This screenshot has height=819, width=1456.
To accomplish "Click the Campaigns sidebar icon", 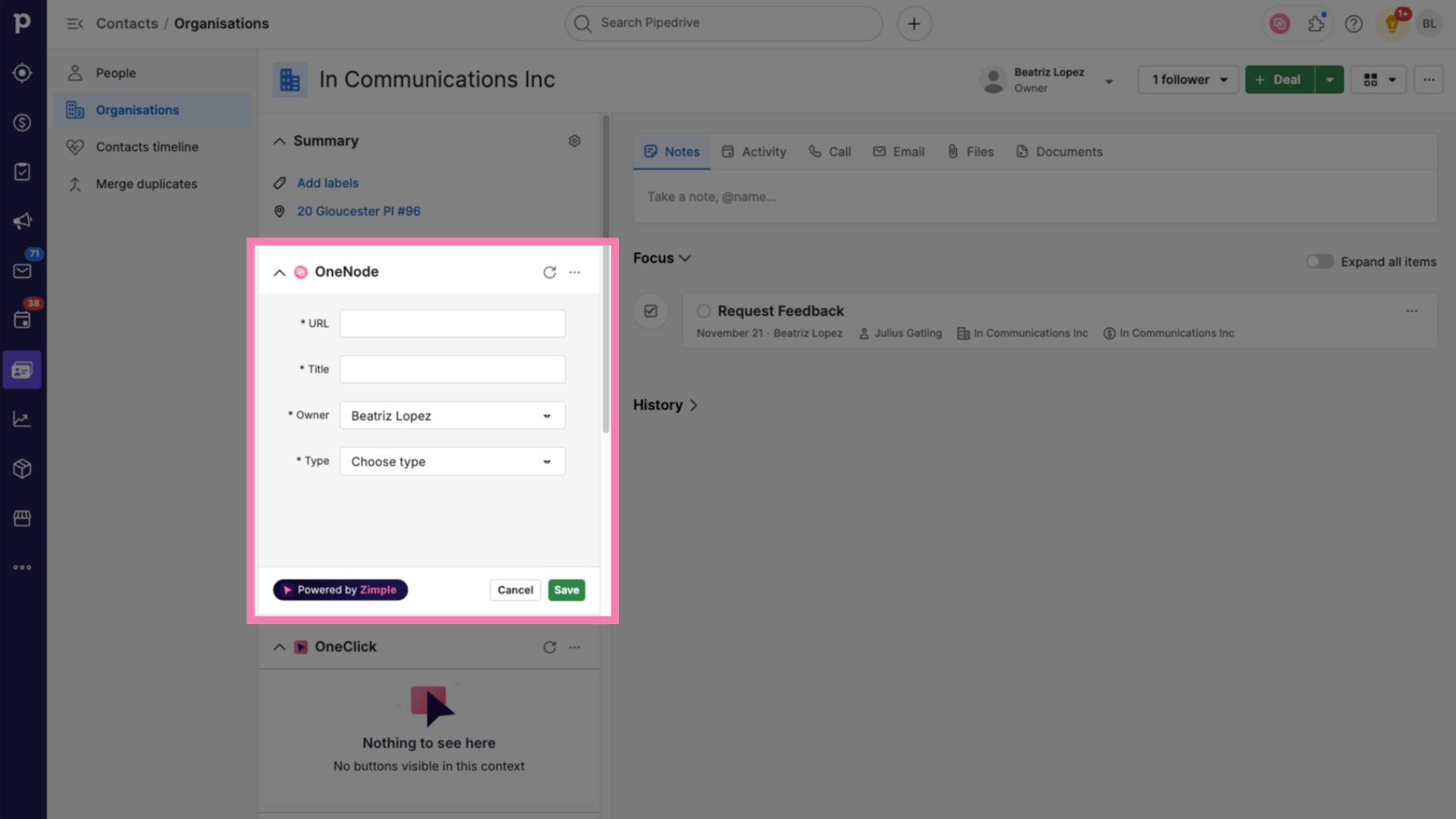I will (23, 221).
